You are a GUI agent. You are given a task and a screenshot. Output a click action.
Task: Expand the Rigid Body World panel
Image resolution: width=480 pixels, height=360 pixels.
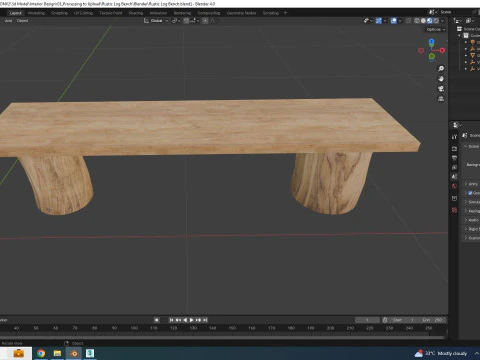pos(466,229)
